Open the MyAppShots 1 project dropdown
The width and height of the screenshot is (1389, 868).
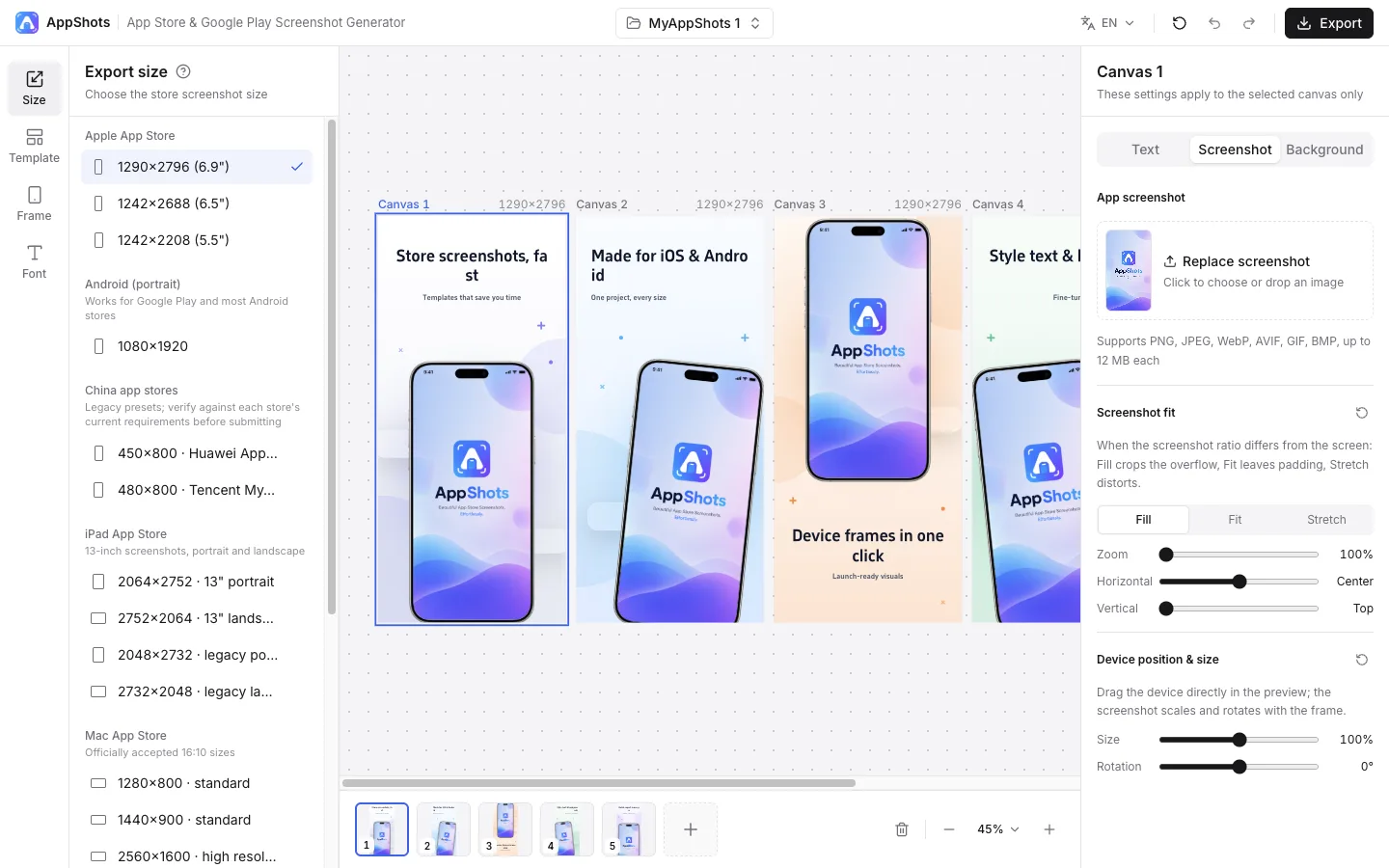(694, 23)
